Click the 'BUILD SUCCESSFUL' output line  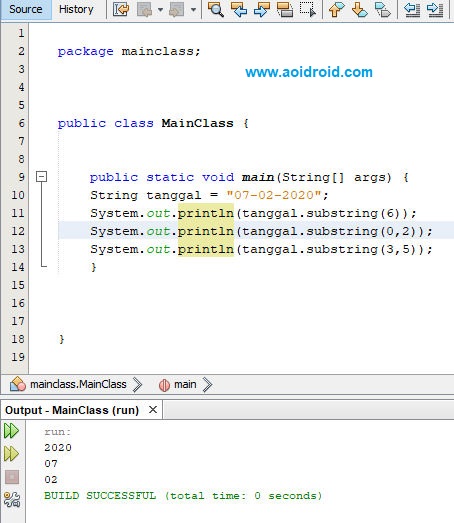(x=183, y=496)
